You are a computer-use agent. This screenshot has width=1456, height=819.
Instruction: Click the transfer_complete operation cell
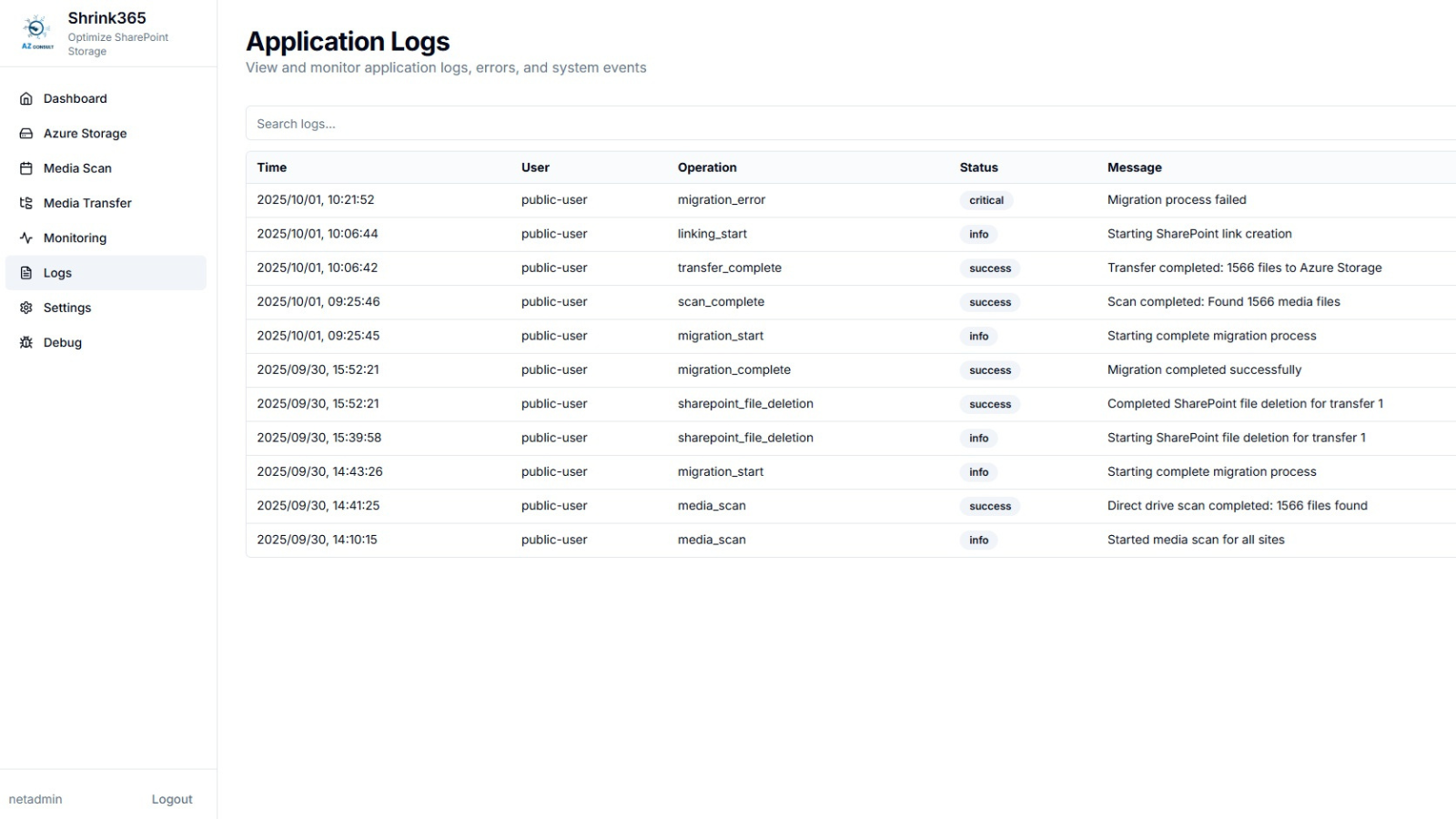pos(730,268)
